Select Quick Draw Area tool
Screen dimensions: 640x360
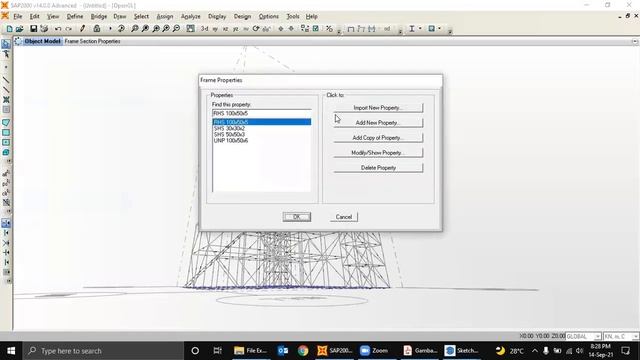6,142
